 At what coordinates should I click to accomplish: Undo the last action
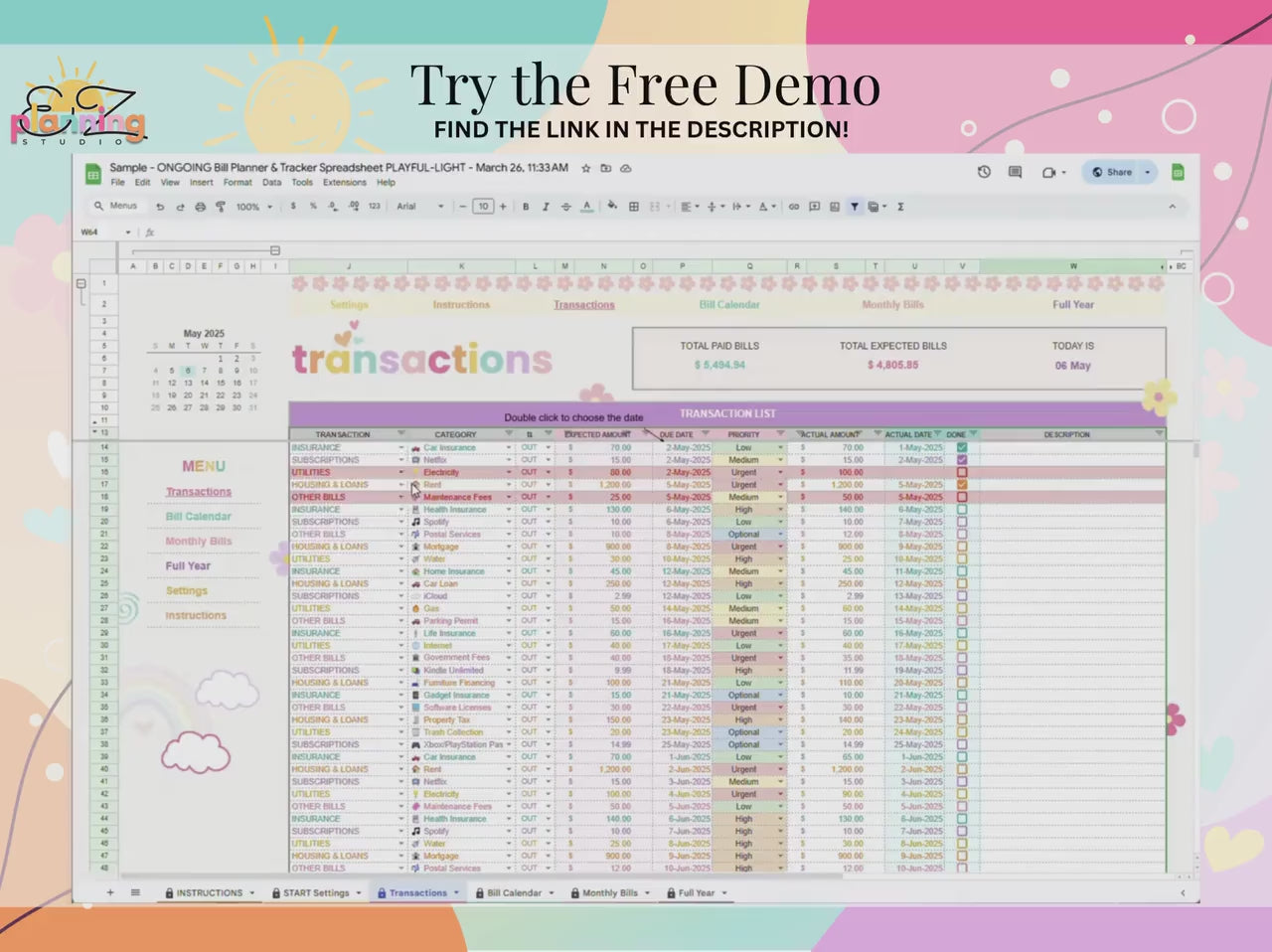pyautogui.click(x=160, y=207)
